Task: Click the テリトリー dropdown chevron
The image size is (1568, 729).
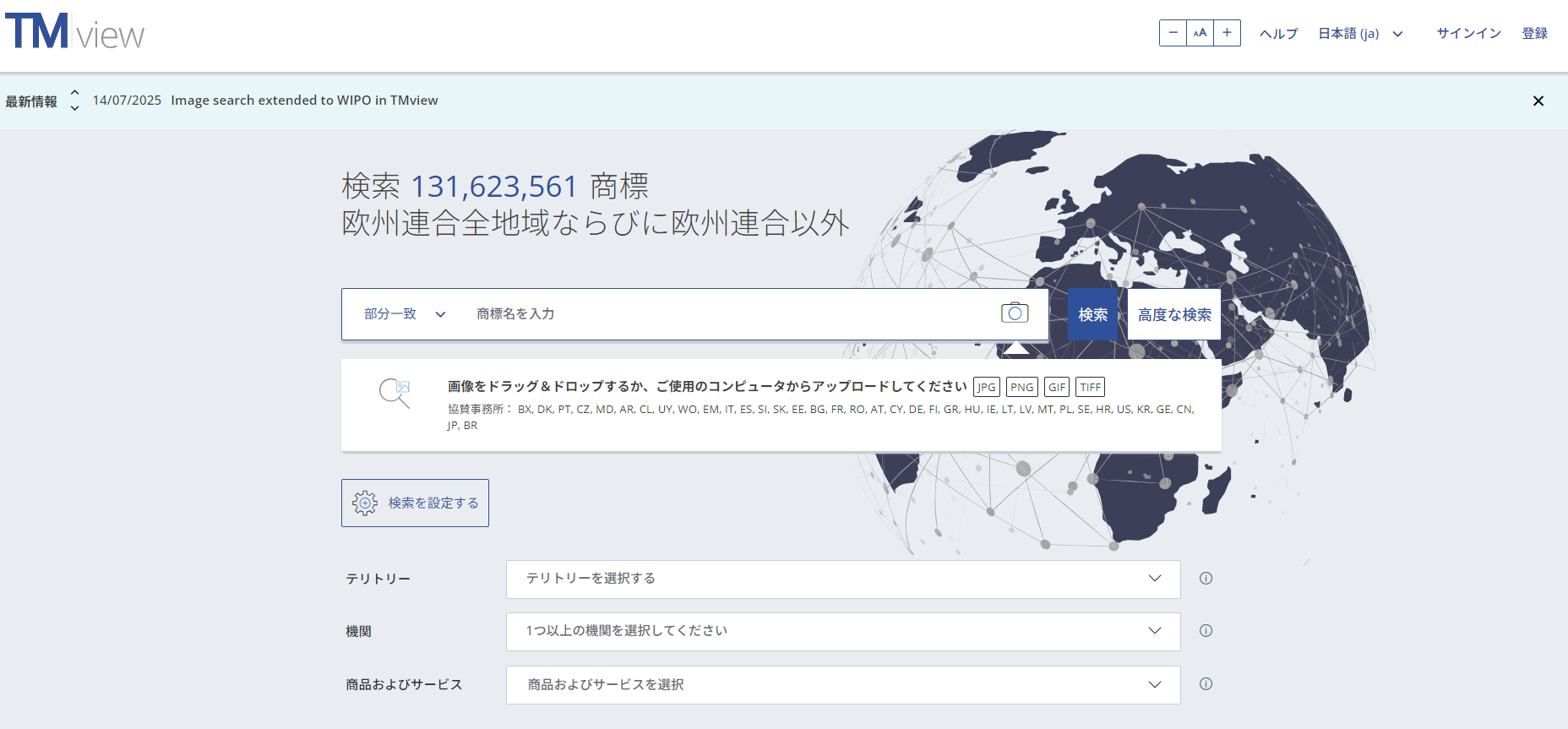Action: (1155, 579)
